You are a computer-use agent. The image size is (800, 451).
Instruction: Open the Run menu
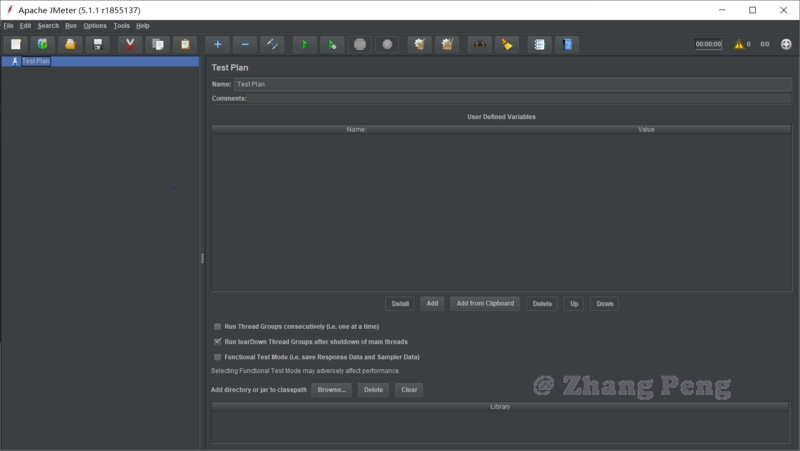[70, 25]
